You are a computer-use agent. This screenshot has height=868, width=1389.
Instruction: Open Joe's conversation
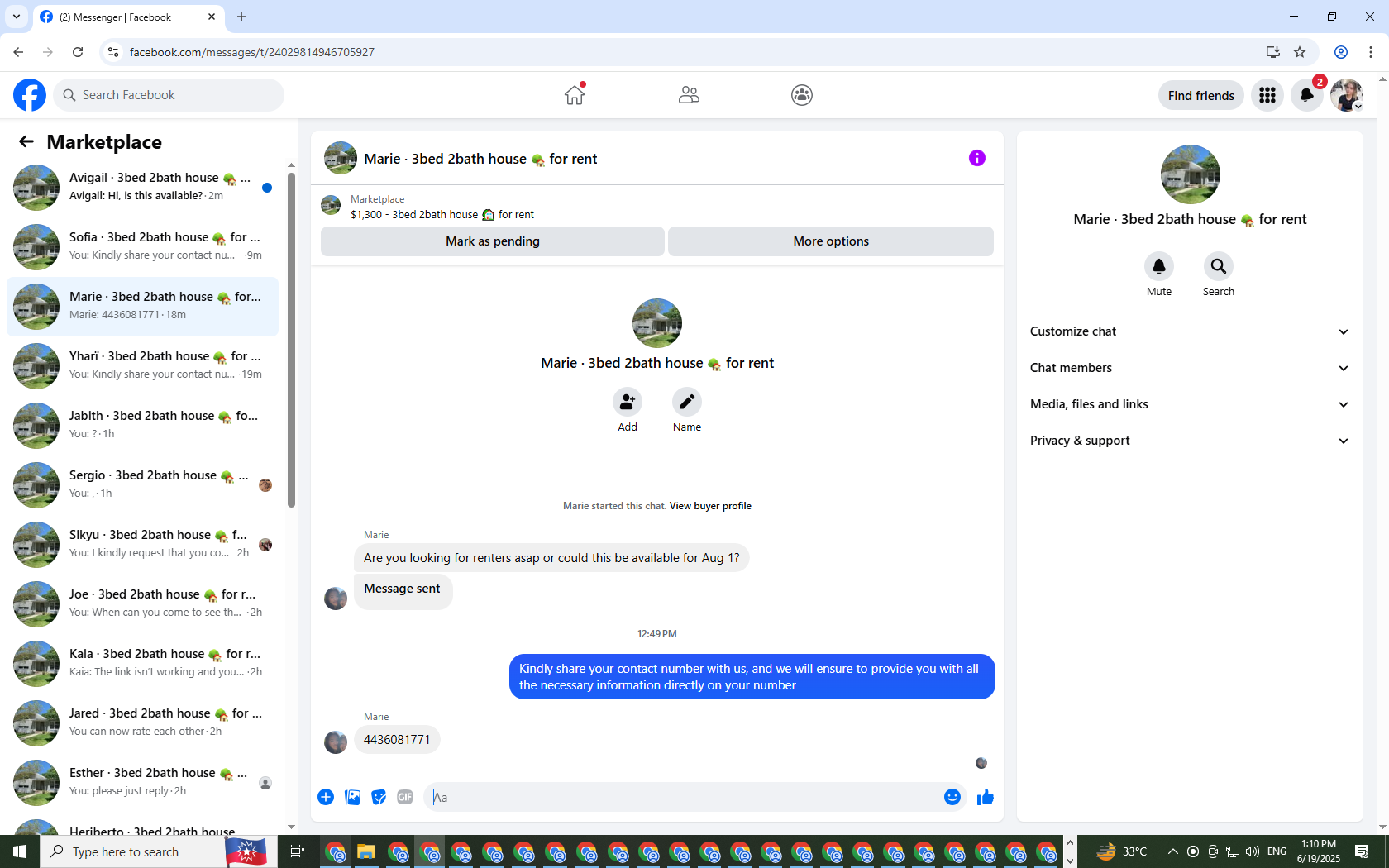(143, 603)
